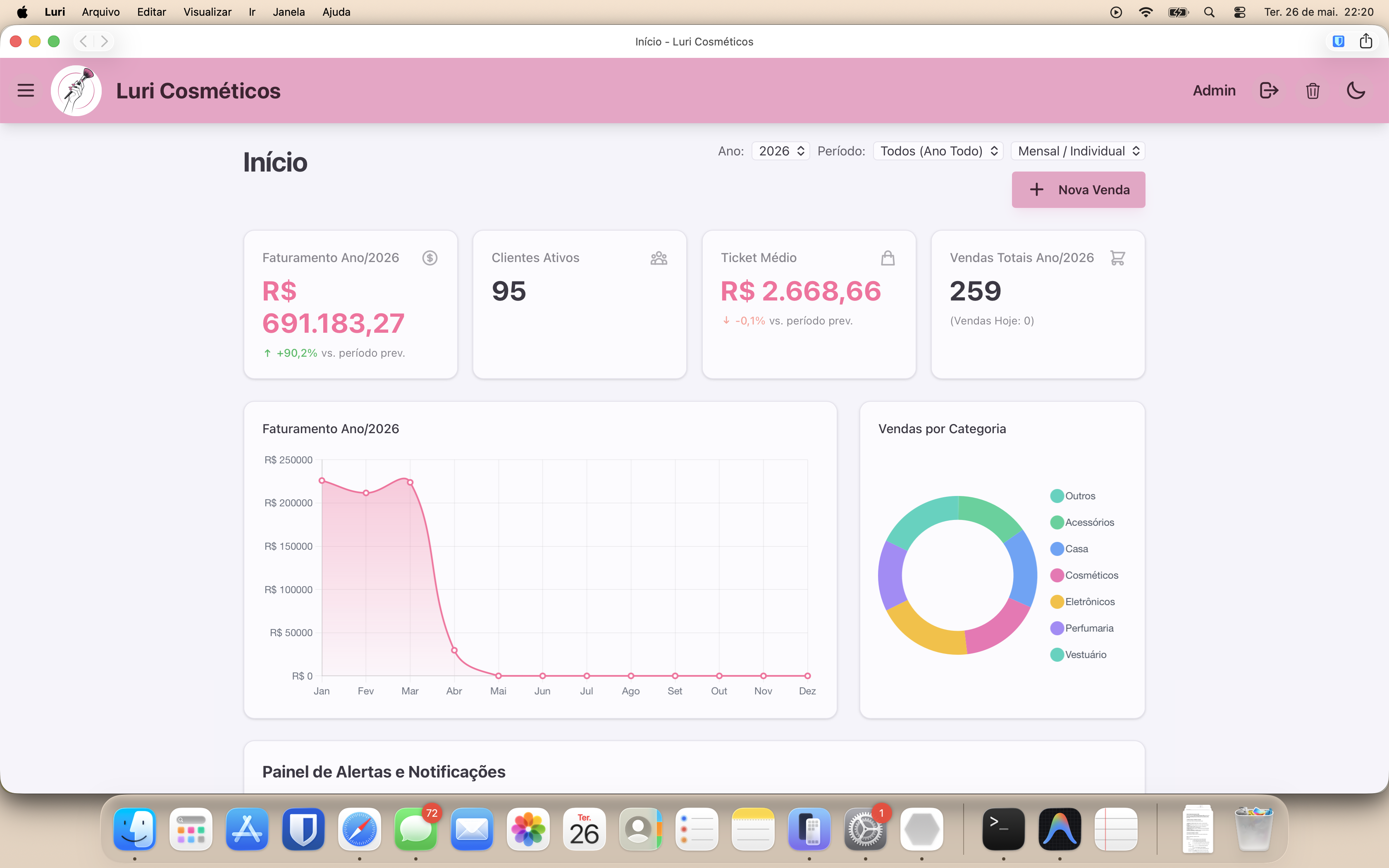
Task: Click the Admin user label
Action: click(1214, 90)
